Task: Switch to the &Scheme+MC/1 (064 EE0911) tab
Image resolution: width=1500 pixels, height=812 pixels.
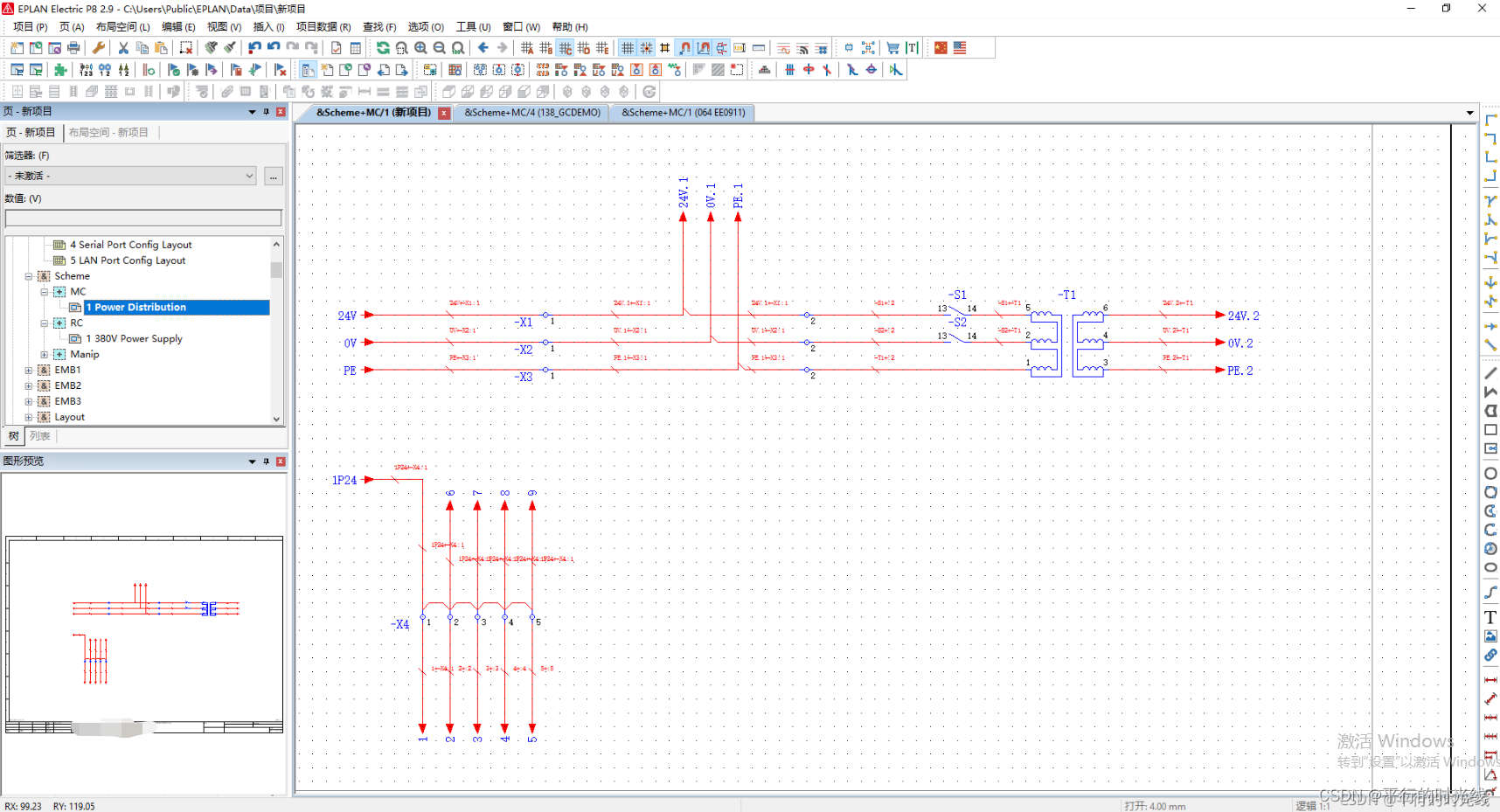Action: click(x=684, y=113)
